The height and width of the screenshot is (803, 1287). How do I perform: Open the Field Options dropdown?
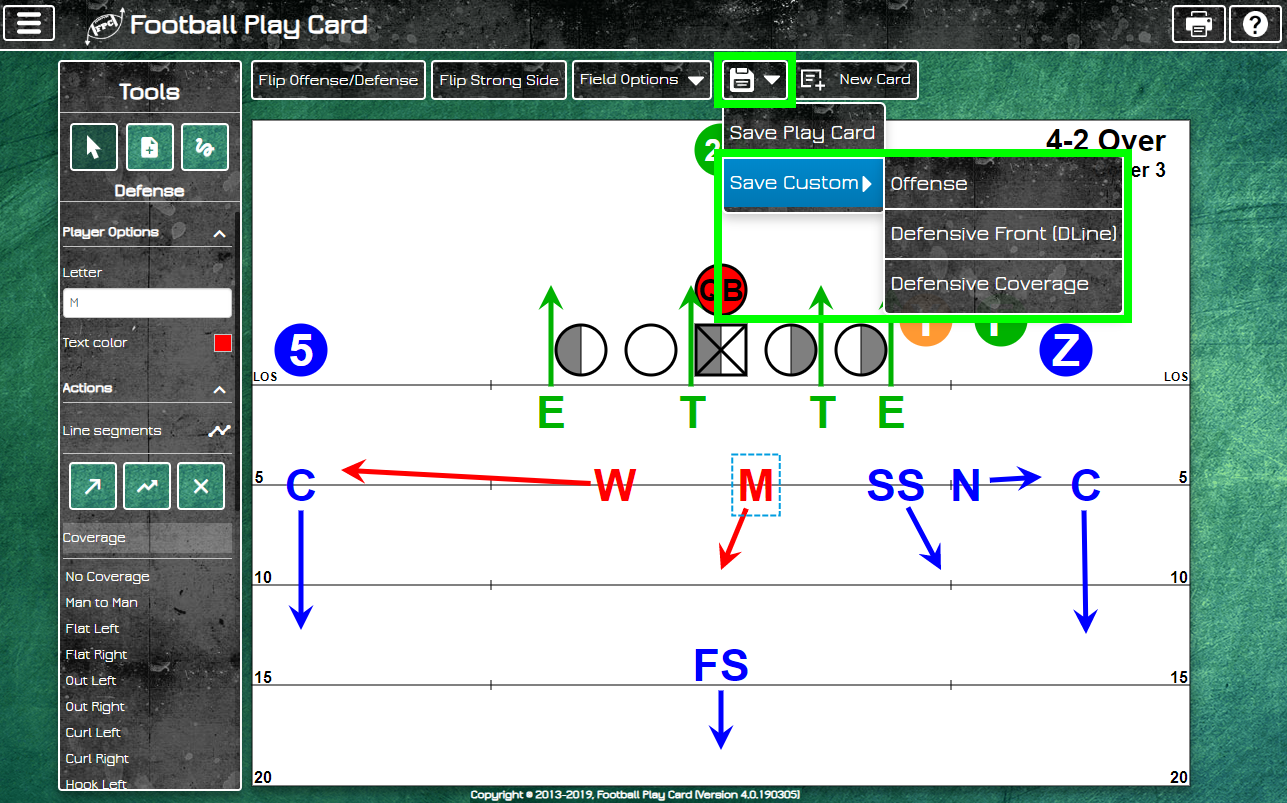(642, 80)
